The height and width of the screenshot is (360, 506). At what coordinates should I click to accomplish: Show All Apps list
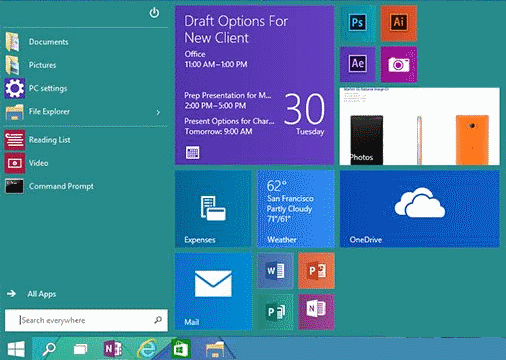[32, 294]
